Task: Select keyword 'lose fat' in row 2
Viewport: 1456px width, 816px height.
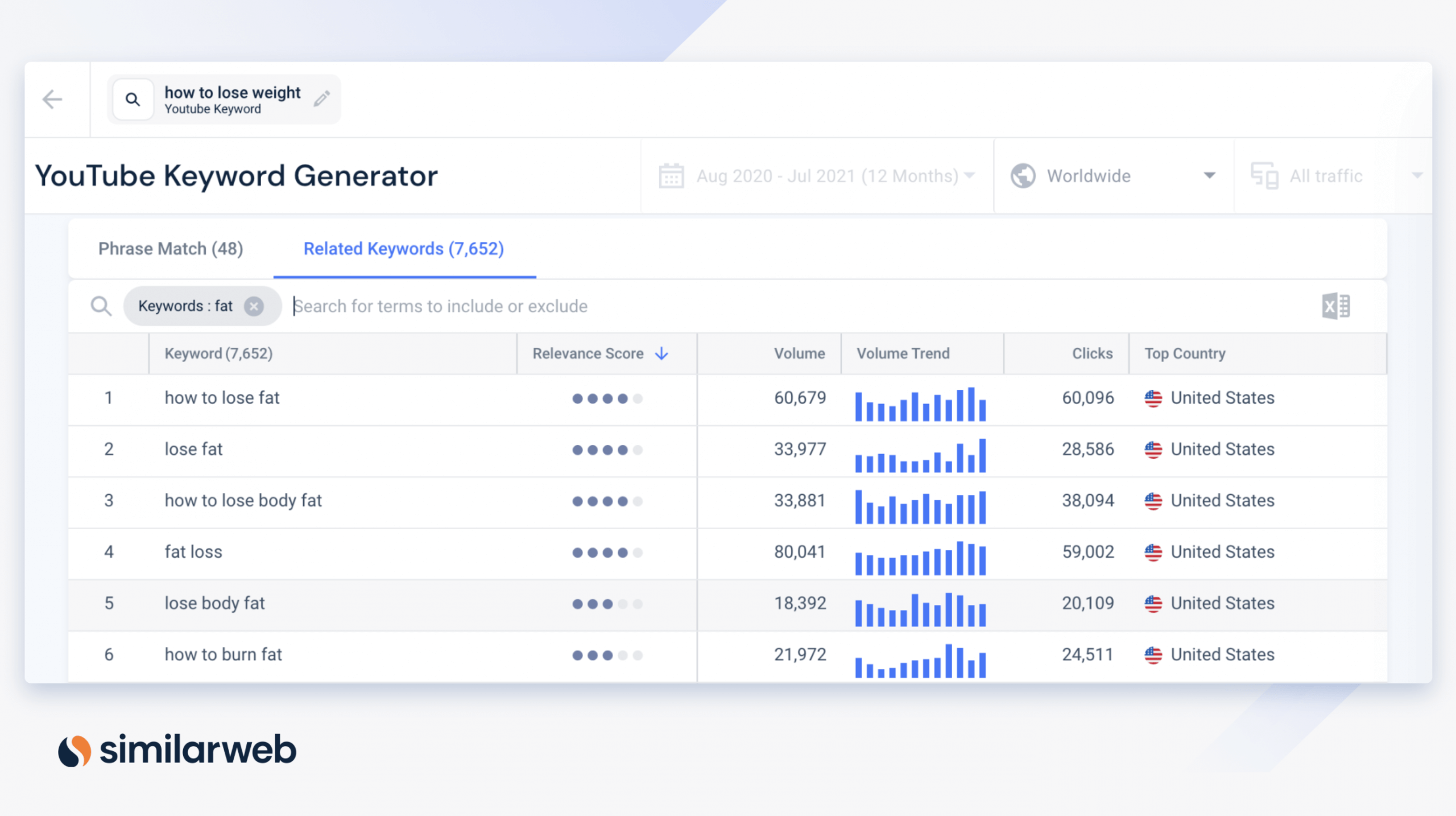Action: [x=193, y=449]
